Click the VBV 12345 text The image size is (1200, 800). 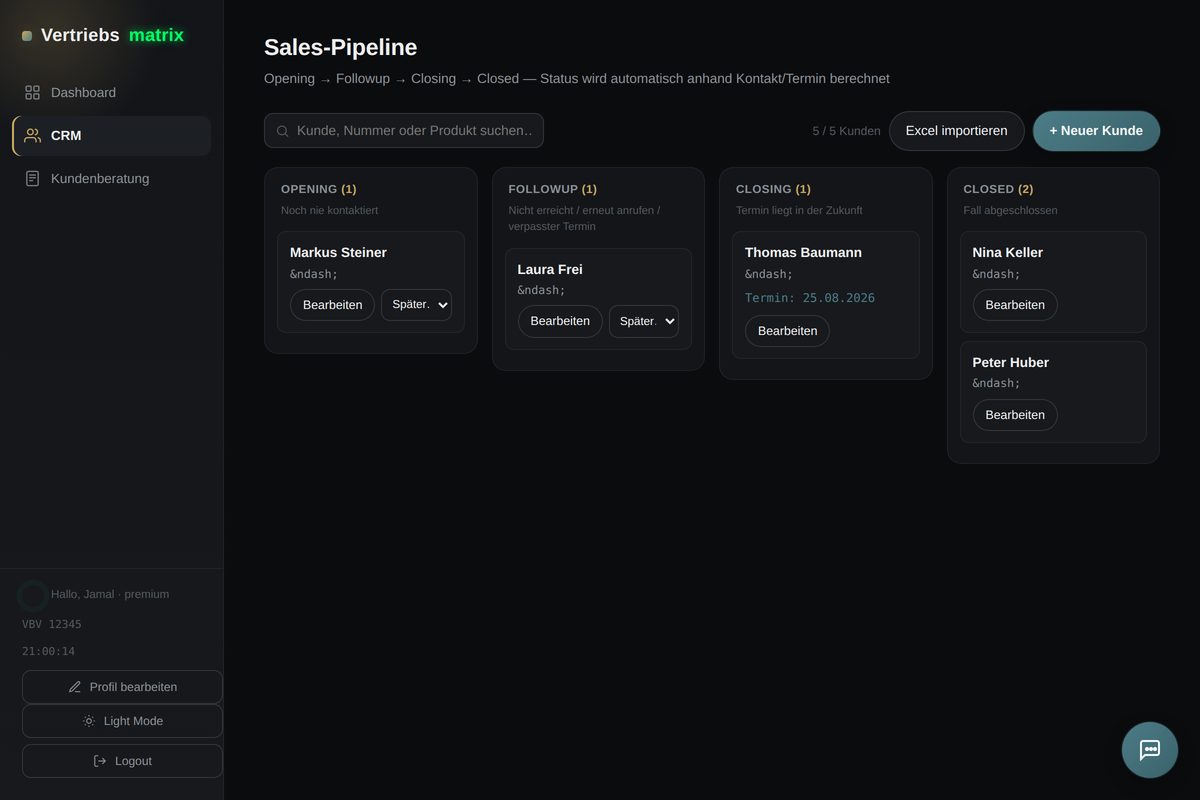pyautogui.click(x=52, y=624)
